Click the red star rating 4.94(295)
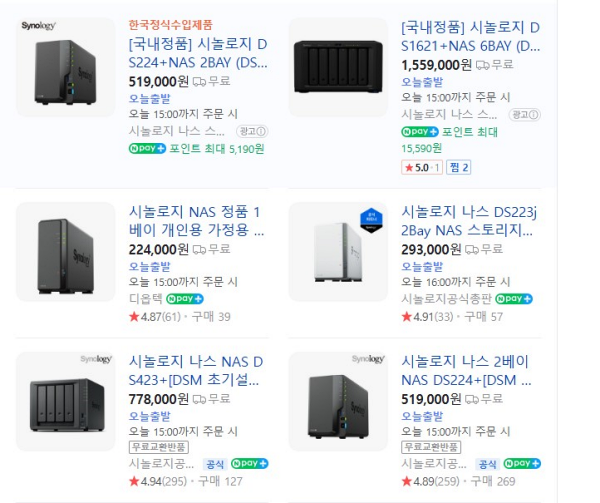The width and height of the screenshot is (600, 503). (158, 481)
